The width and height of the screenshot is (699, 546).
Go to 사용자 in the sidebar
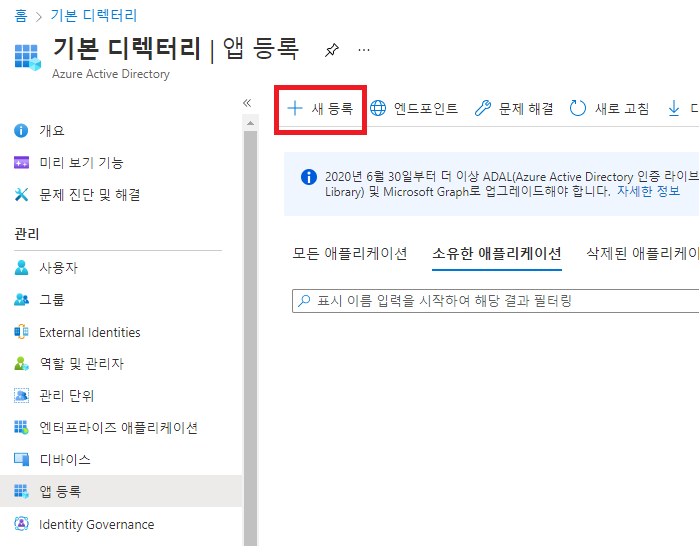coord(58,268)
